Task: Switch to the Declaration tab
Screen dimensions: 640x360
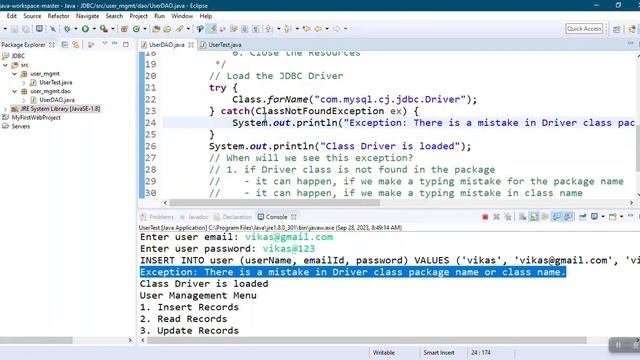Action: point(233,217)
